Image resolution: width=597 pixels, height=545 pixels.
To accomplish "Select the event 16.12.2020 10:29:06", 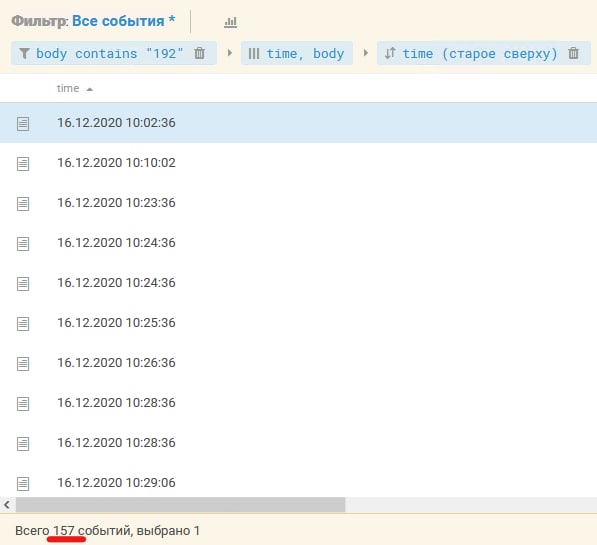I will (x=298, y=481).
